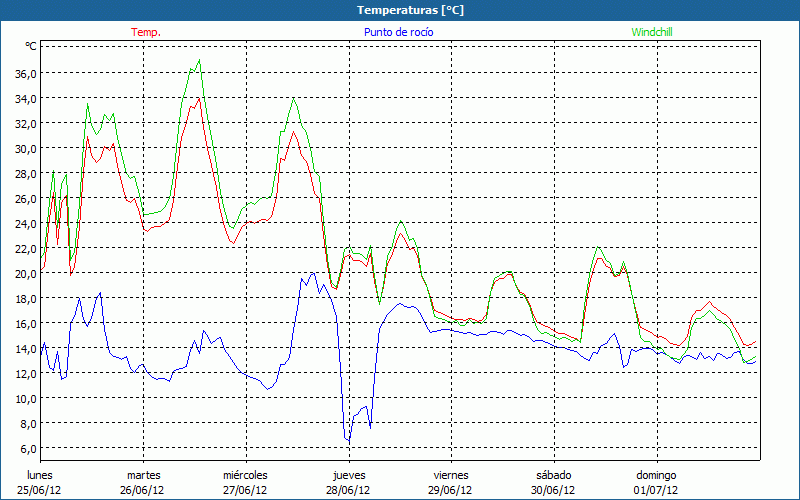Screen dimensions: 800x500
Task: Click the 36,0 y-axis value
Action: click(25, 73)
